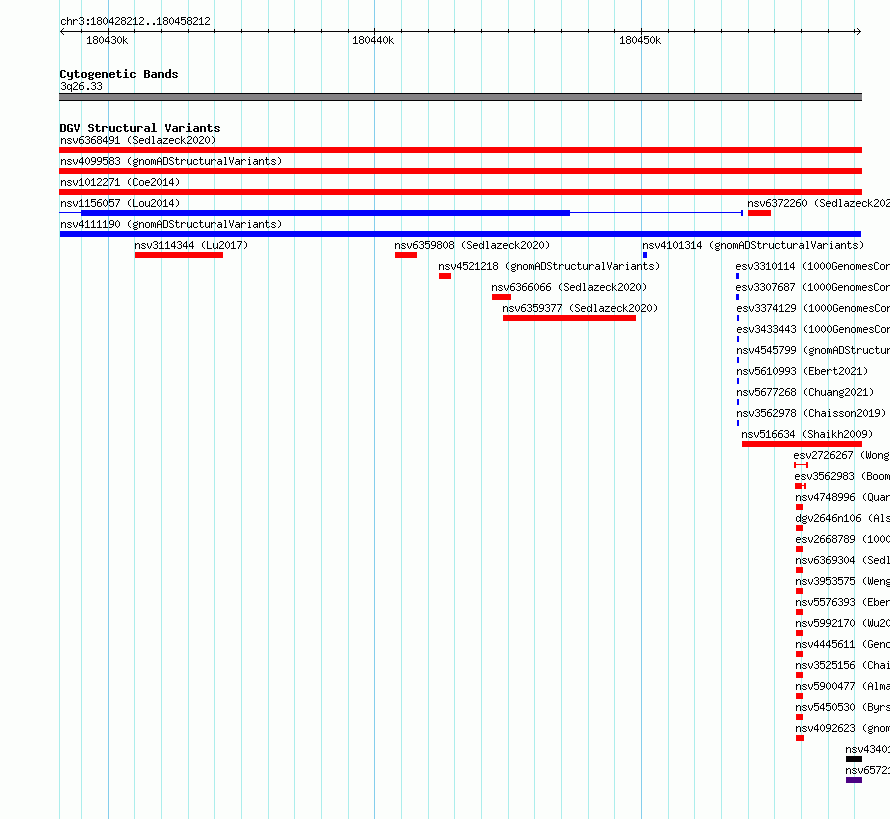Click the 3q26.33 cytogenetic band bar
The height and width of the screenshot is (819, 890).
click(460, 97)
